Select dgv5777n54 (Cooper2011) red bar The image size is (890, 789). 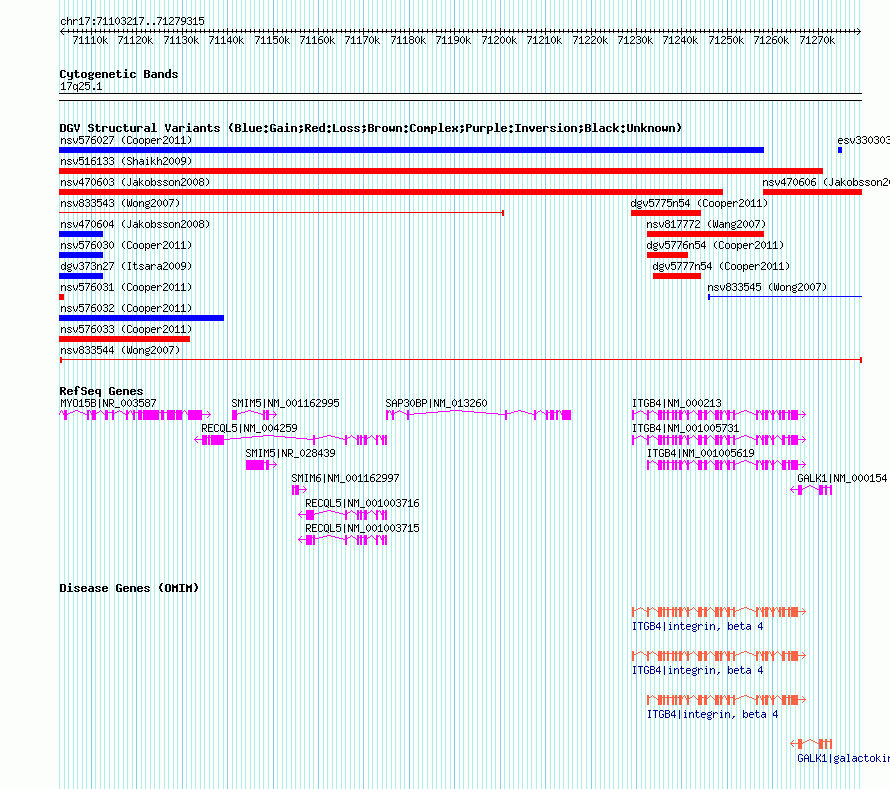677,276
